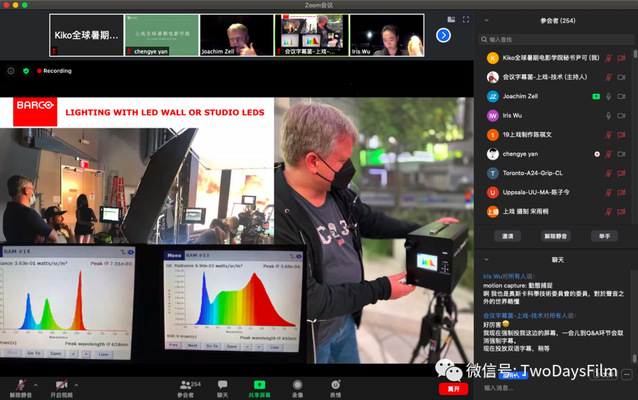Open the reactions emoji icon
The height and width of the screenshot is (400, 638).
click(335, 384)
